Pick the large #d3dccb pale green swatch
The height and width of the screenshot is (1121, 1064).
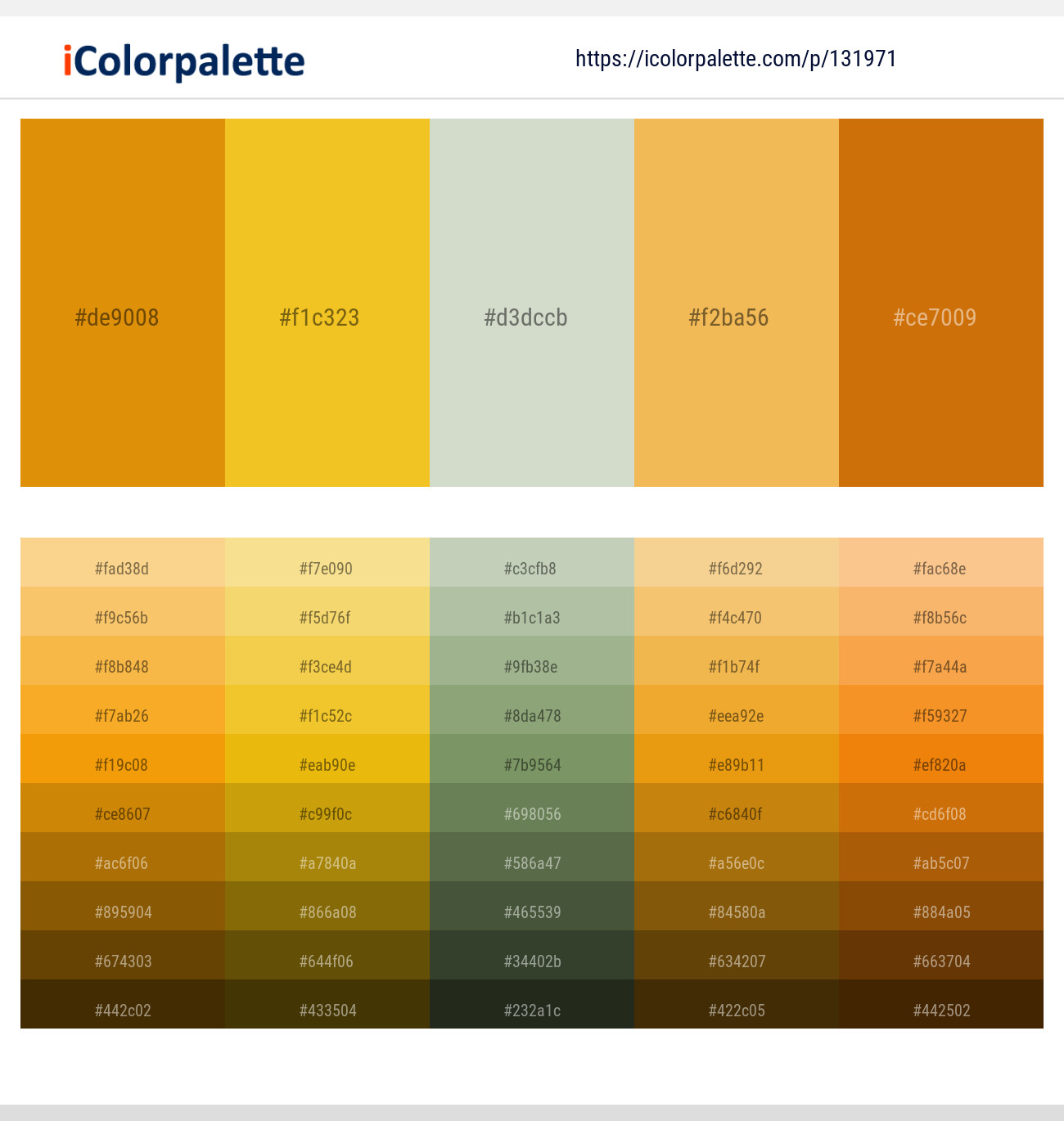click(x=532, y=303)
